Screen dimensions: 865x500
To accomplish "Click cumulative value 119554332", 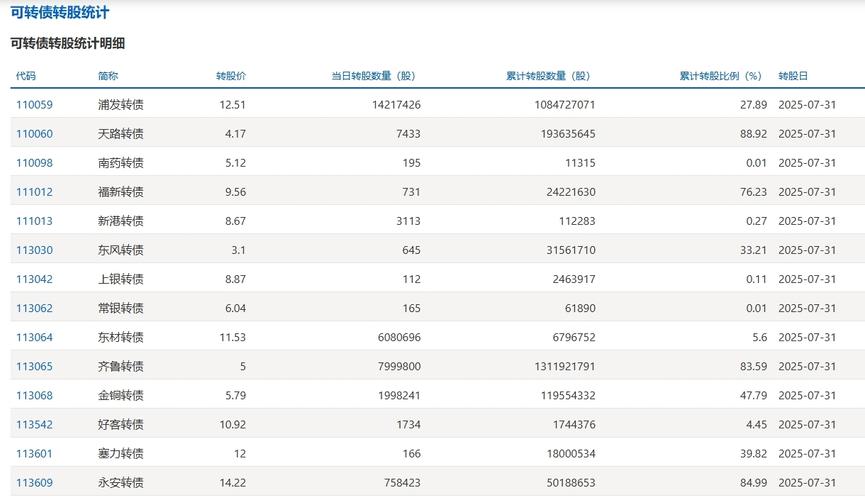I will [568, 396].
